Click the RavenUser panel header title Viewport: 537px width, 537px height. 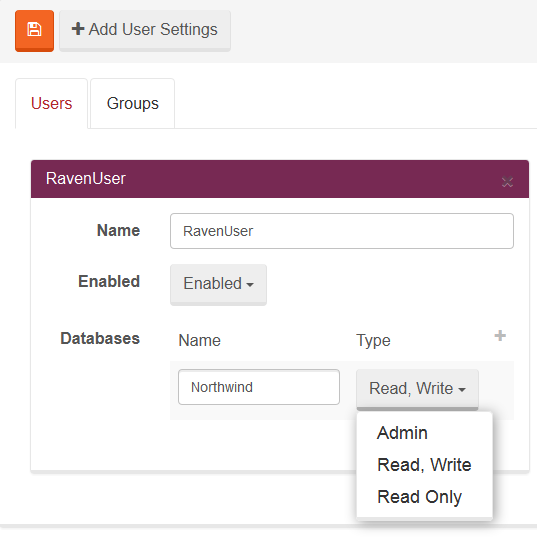coord(86,178)
